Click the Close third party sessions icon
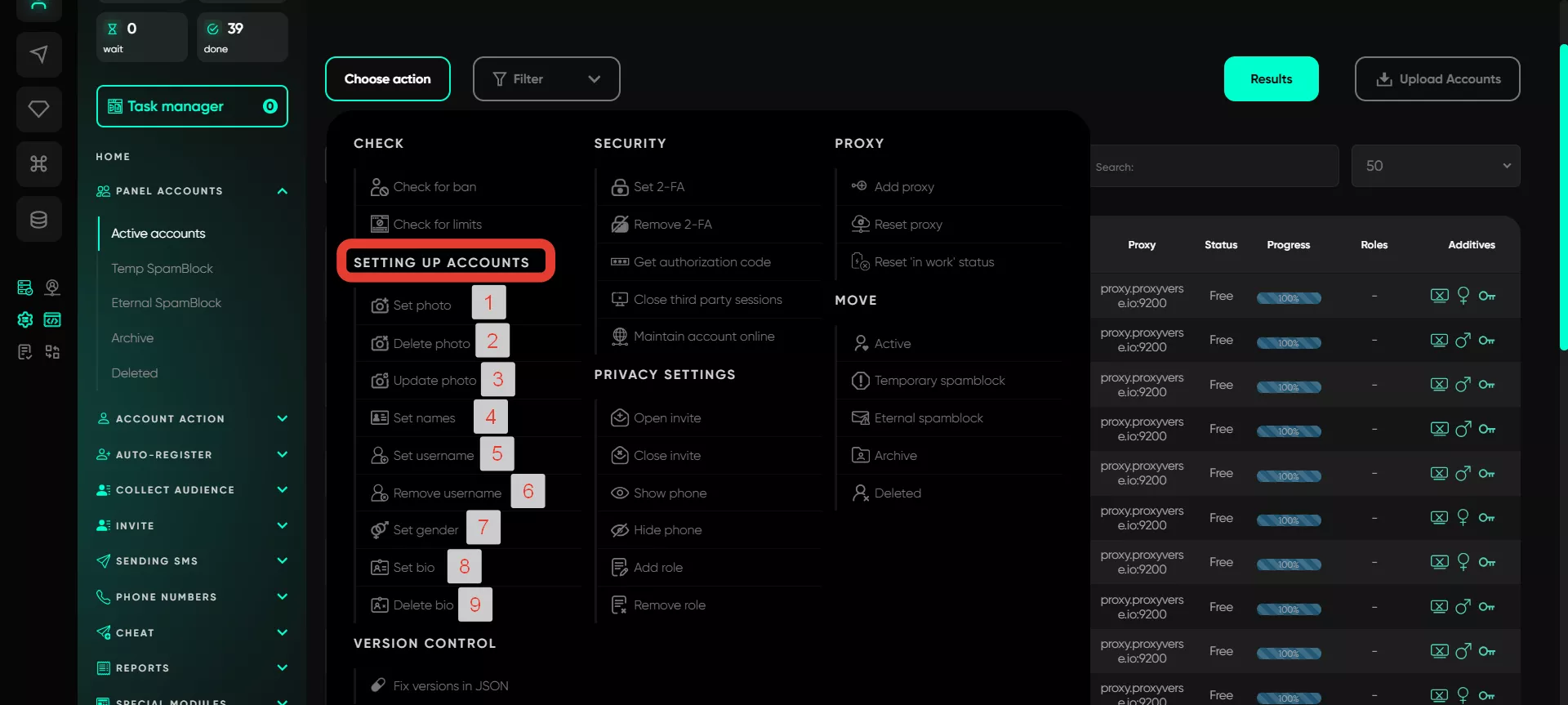The image size is (1568, 705). tap(620, 299)
